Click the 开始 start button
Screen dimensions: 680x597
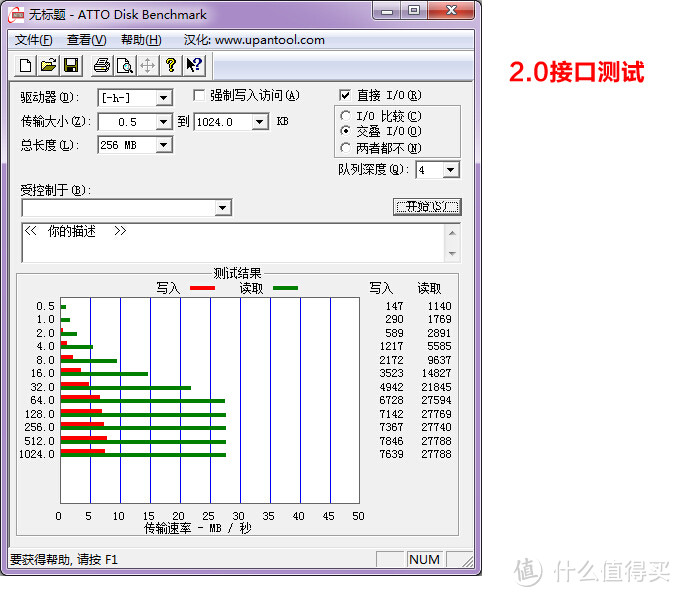point(427,207)
